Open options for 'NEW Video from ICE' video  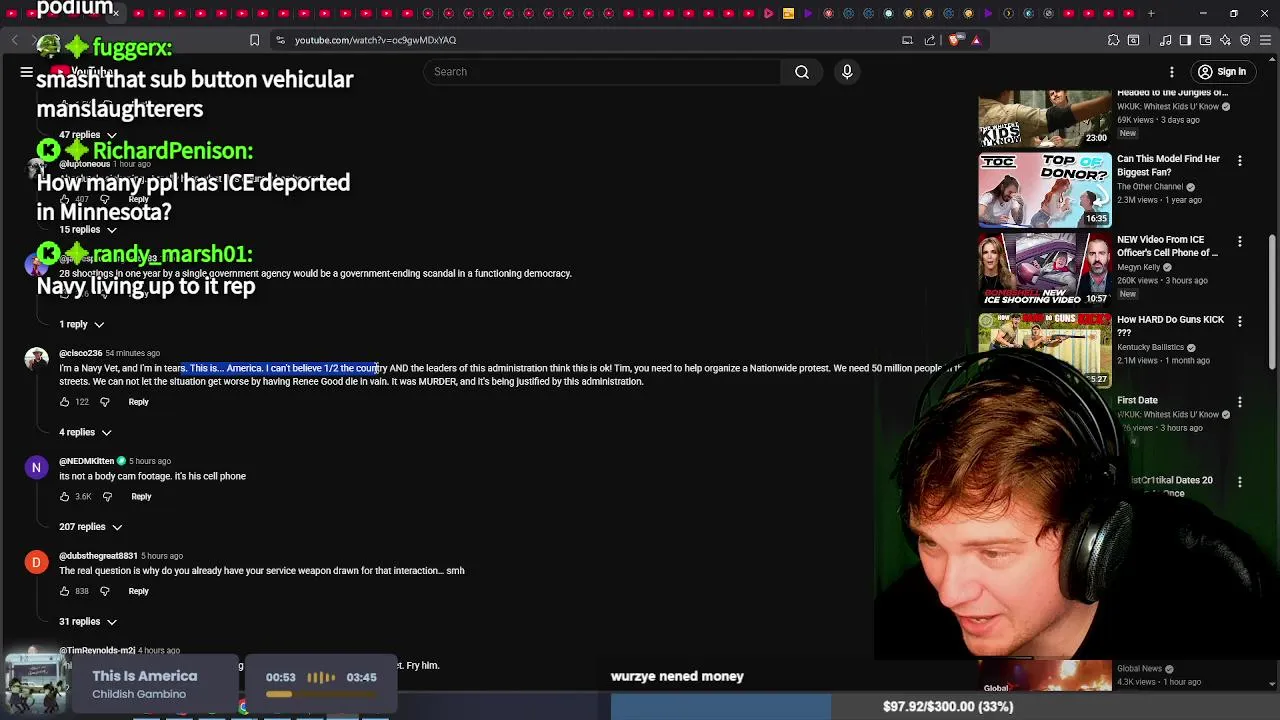click(x=1240, y=242)
